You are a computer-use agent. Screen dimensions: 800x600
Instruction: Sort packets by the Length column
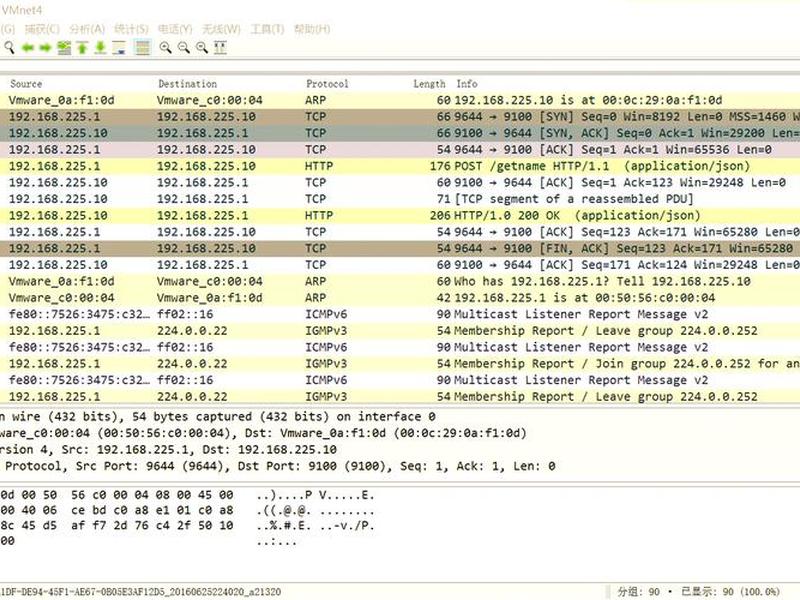coord(429,84)
